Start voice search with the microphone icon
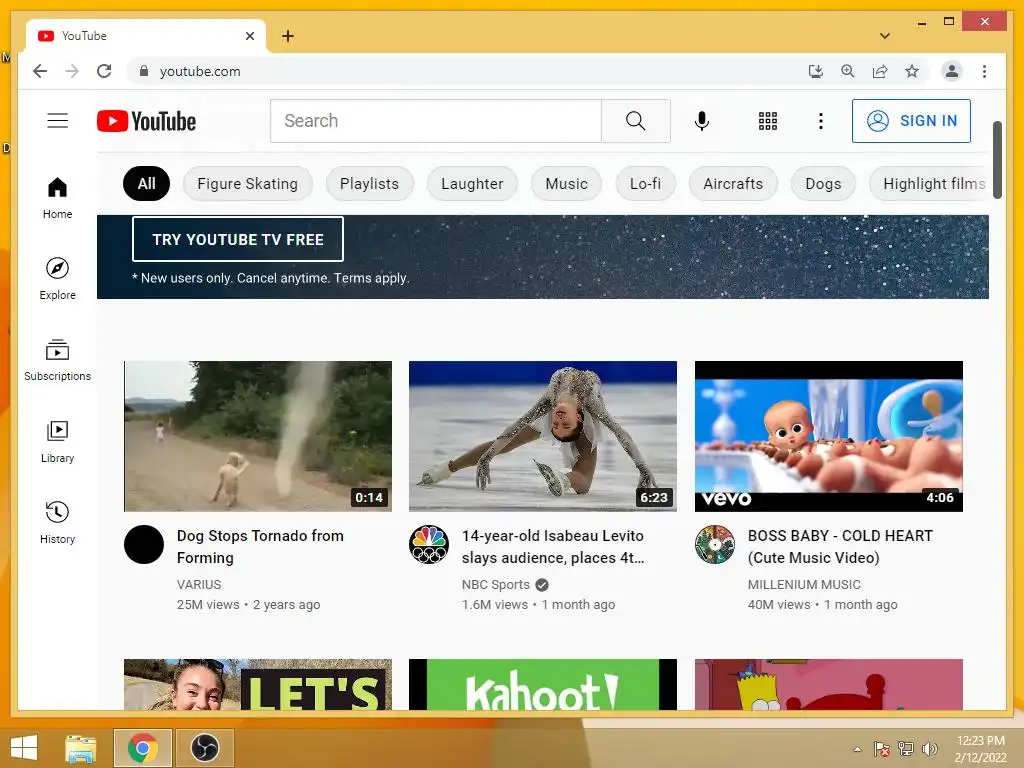1024x768 pixels. tap(702, 121)
